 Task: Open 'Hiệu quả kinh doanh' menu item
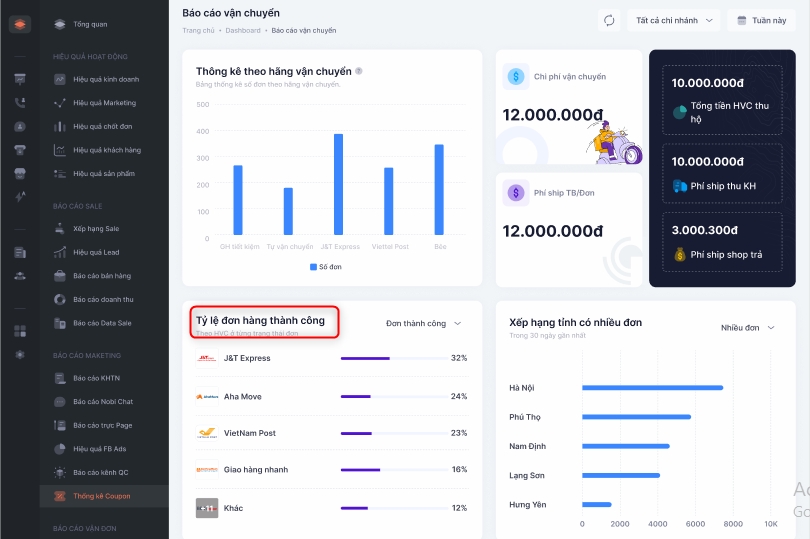click(104, 78)
